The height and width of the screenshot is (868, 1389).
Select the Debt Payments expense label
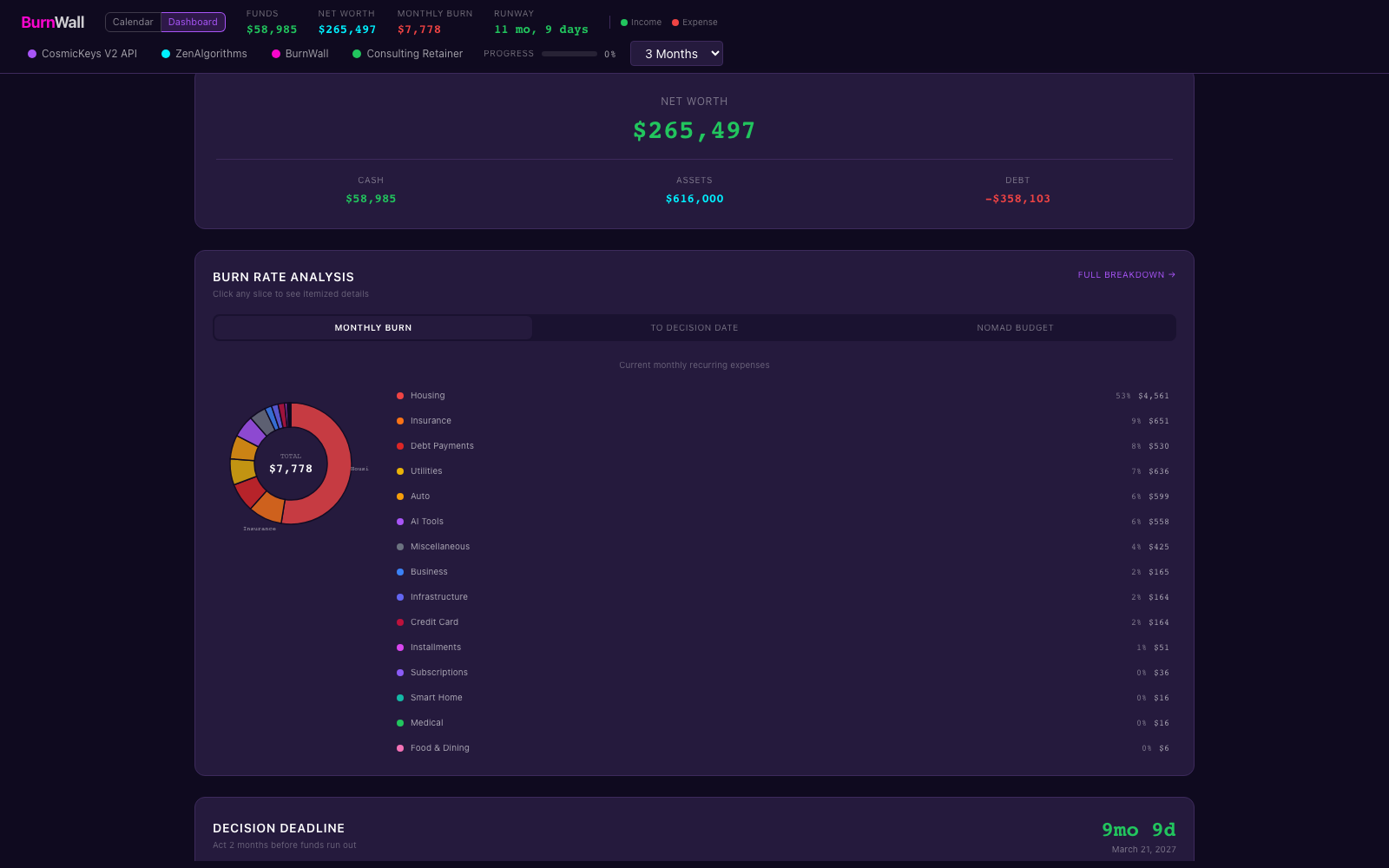[x=442, y=446]
